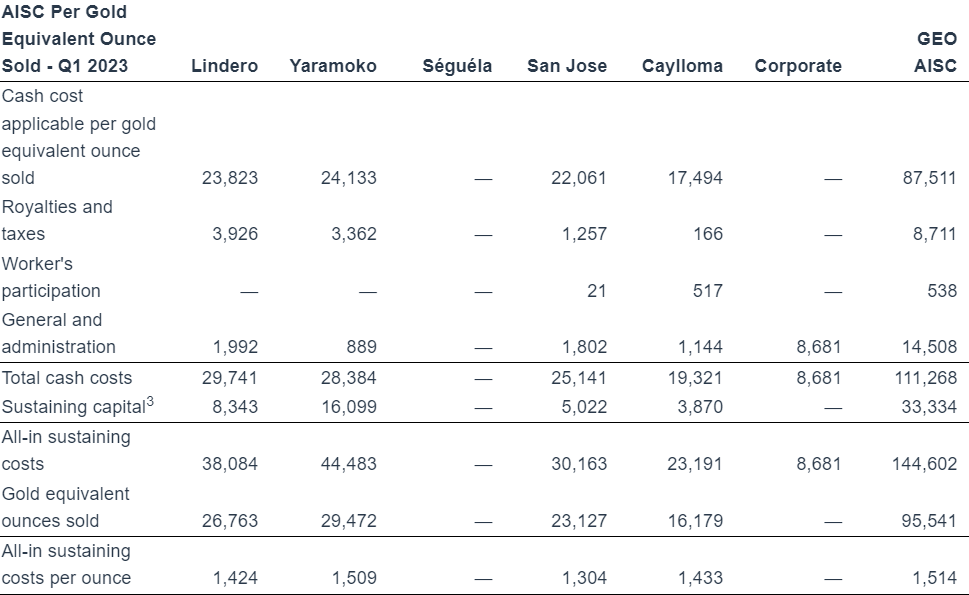
Task: Click the Lindero column header
Action: 224,66
